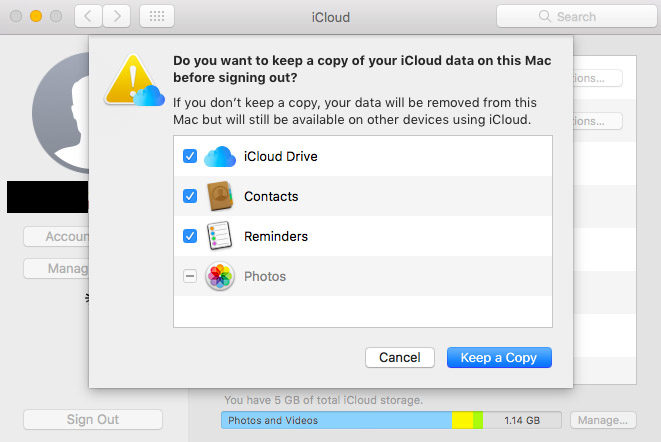661x442 pixels.
Task: Uncheck the Reminders checkbox
Action: 190,237
